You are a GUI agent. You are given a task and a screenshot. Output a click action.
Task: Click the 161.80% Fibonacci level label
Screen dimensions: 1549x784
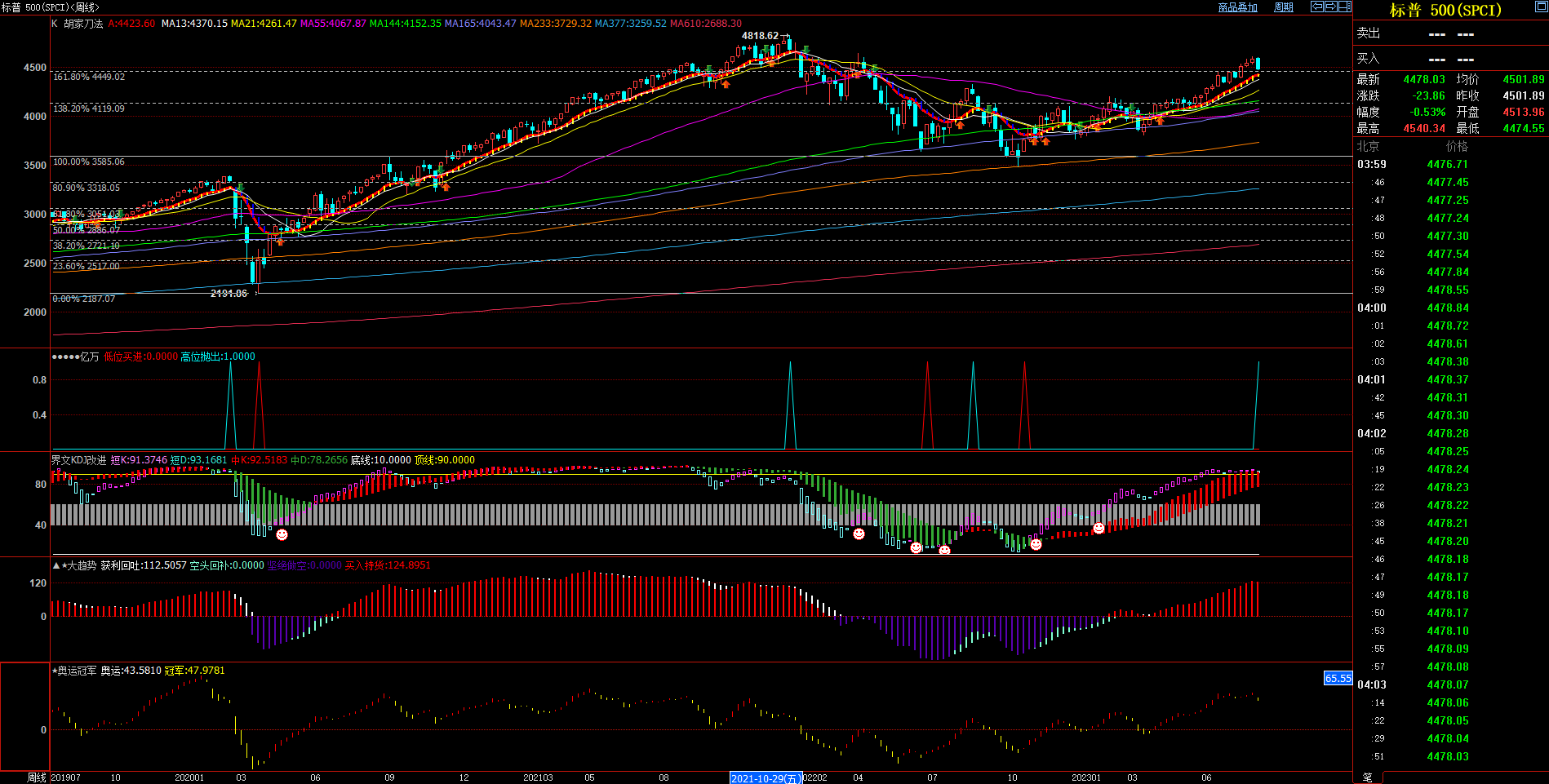[x=89, y=77]
